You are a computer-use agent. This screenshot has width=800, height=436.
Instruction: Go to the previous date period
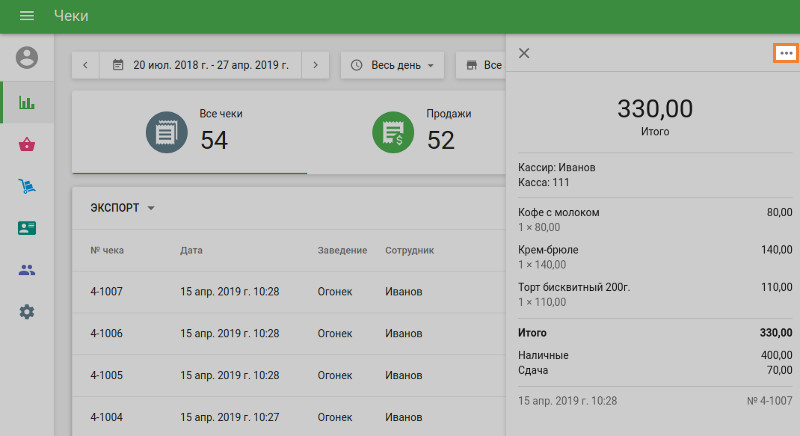tap(85, 65)
